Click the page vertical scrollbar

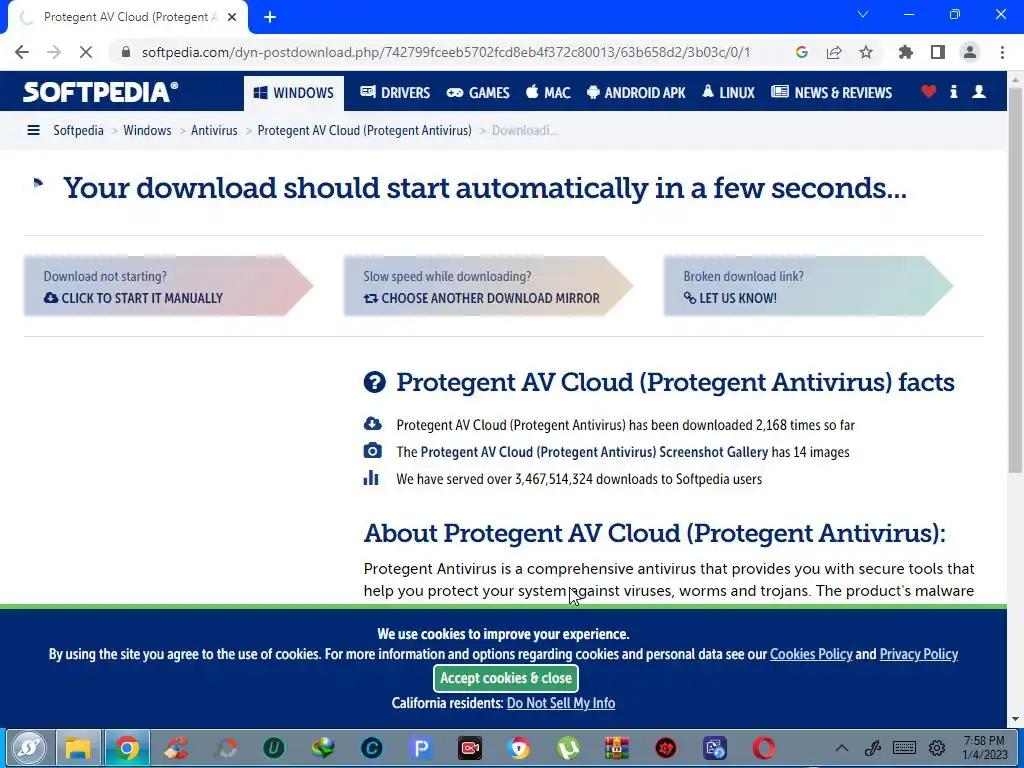(x=1015, y=281)
